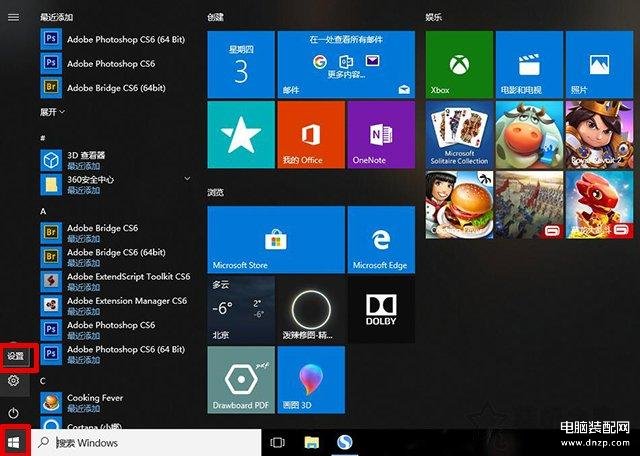This screenshot has height=456, width=640.
Task: Click the C letter group header
Action: pos(42,381)
